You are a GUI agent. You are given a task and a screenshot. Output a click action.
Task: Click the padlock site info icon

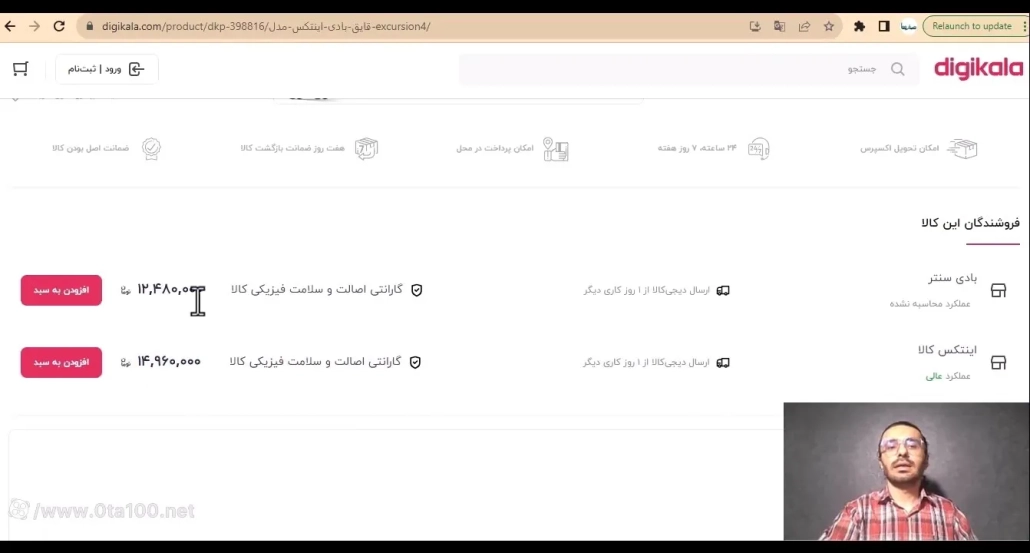point(90,26)
